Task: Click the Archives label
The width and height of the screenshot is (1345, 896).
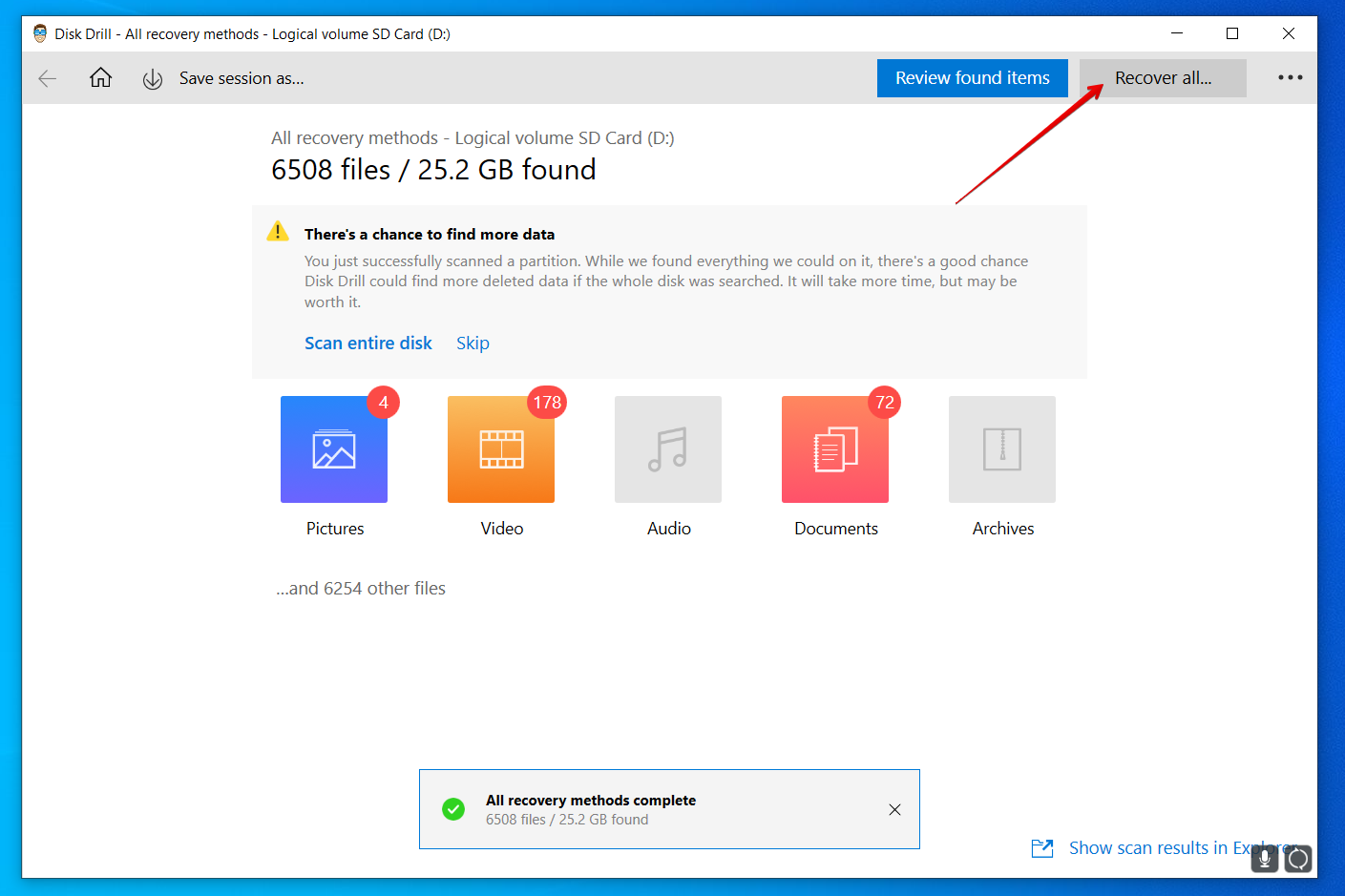Action: click(1003, 529)
